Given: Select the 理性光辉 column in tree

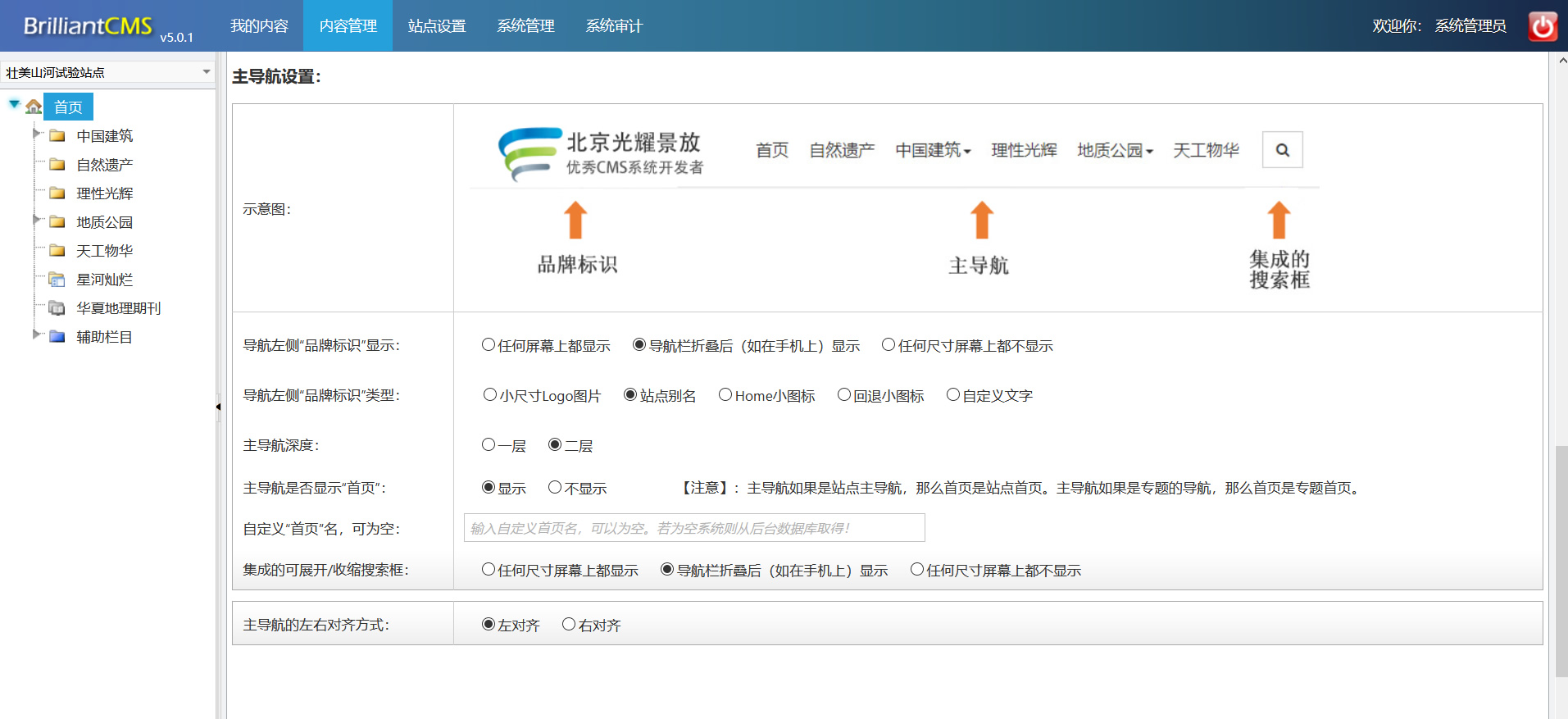Looking at the screenshot, I should 104,193.
